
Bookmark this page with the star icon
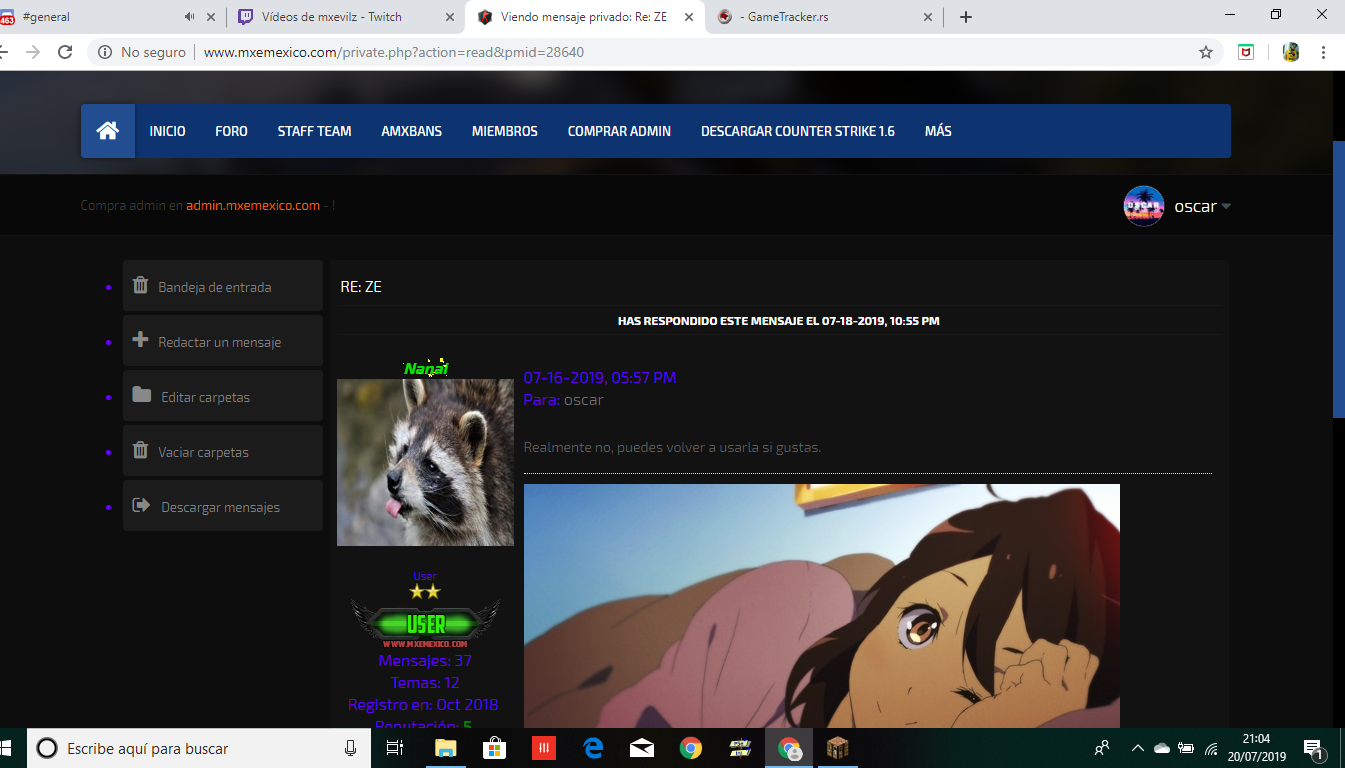[1206, 52]
